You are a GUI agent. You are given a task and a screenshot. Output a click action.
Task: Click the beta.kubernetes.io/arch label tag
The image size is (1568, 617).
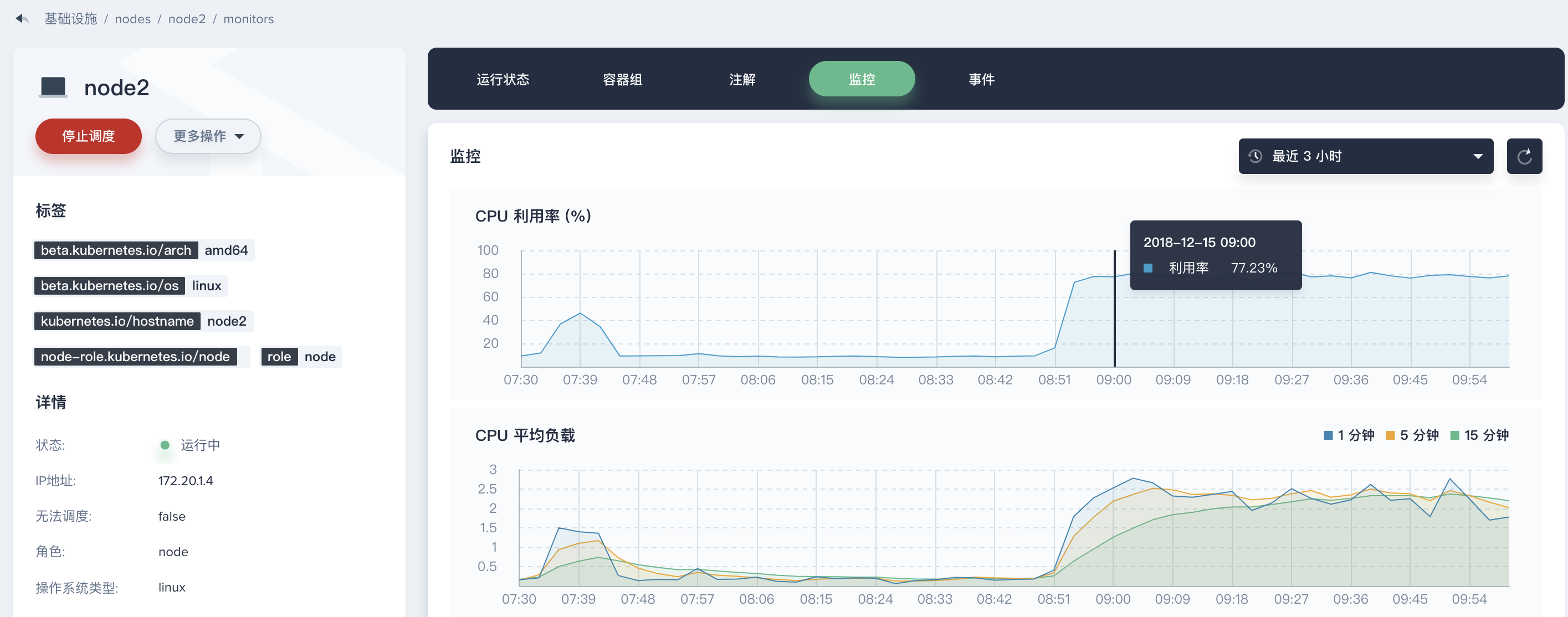(x=116, y=250)
